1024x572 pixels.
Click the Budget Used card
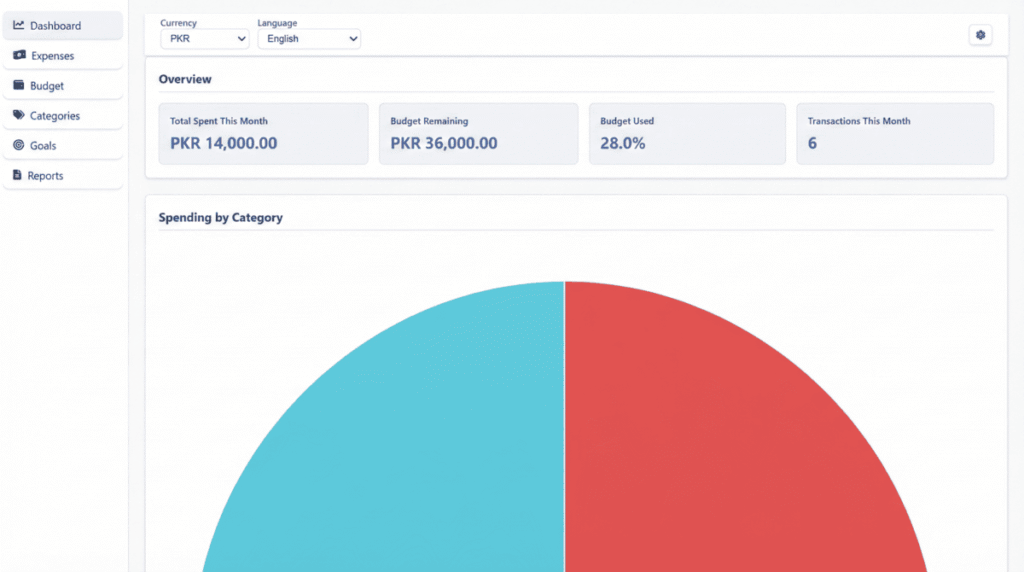tap(687, 133)
